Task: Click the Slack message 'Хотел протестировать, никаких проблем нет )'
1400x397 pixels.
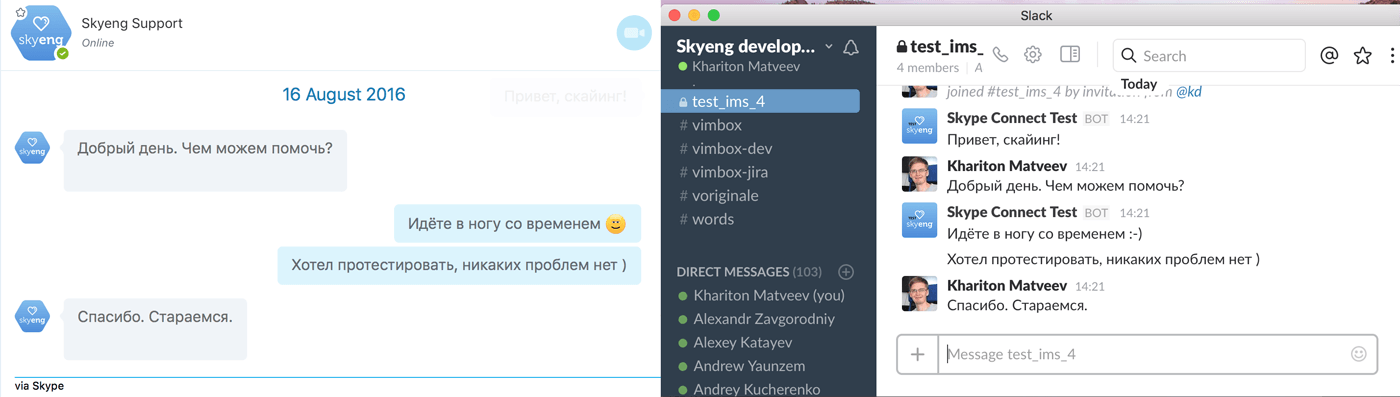Action: 1103,259
